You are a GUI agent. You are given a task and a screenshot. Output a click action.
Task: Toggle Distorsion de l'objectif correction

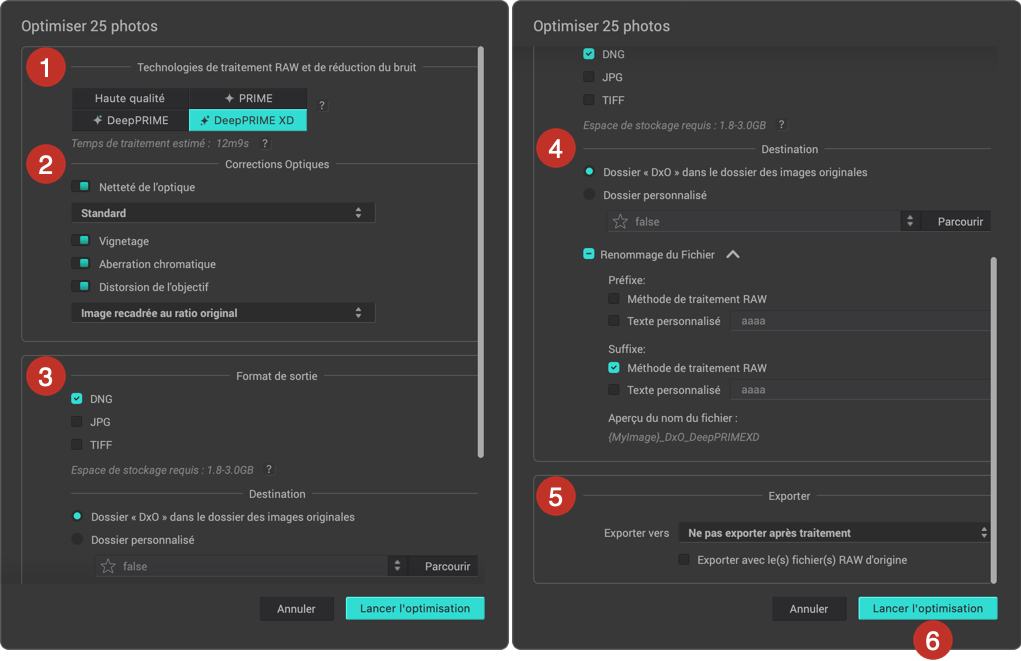(81, 287)
